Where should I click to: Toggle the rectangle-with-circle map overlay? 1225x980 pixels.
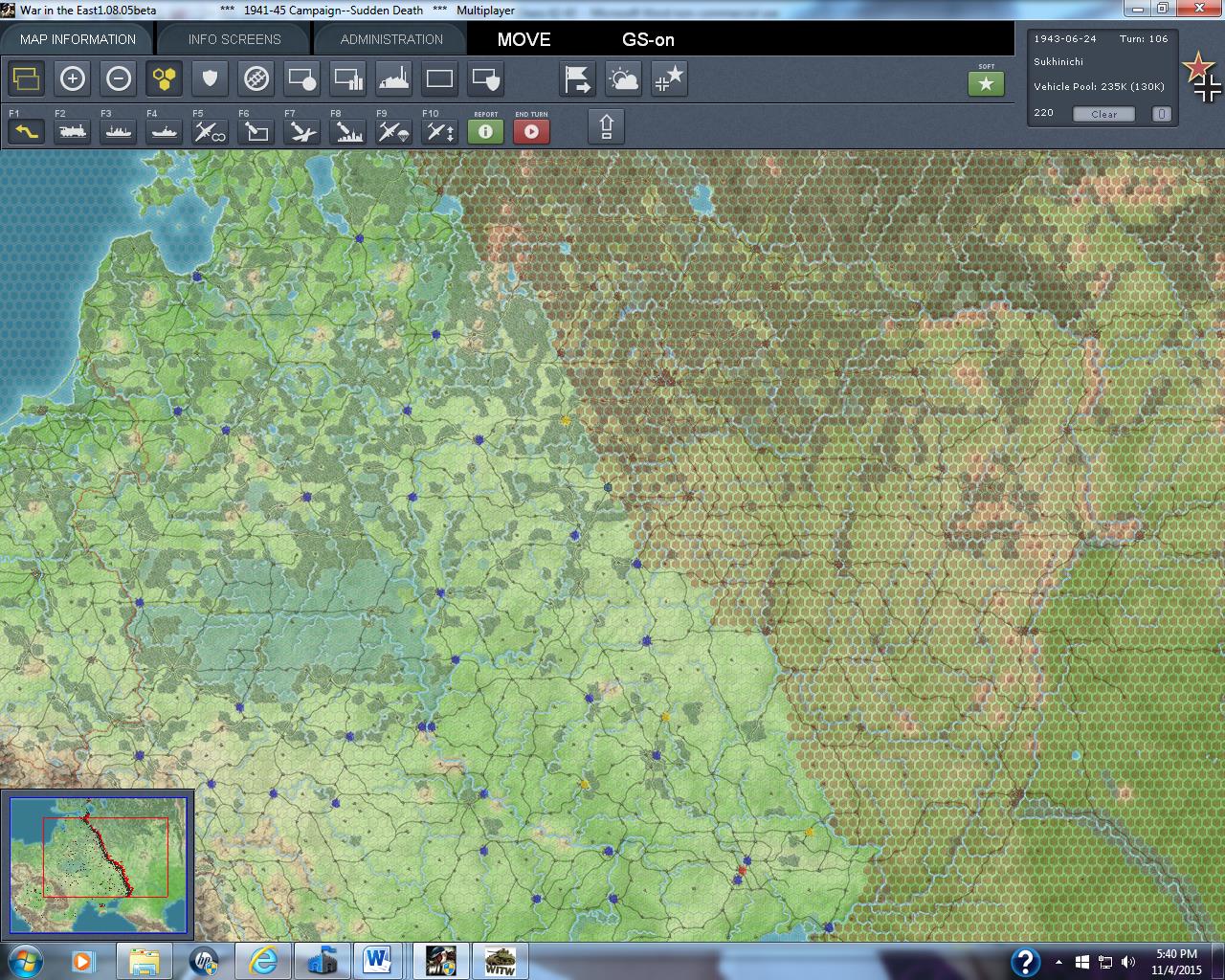click(302, 78)
